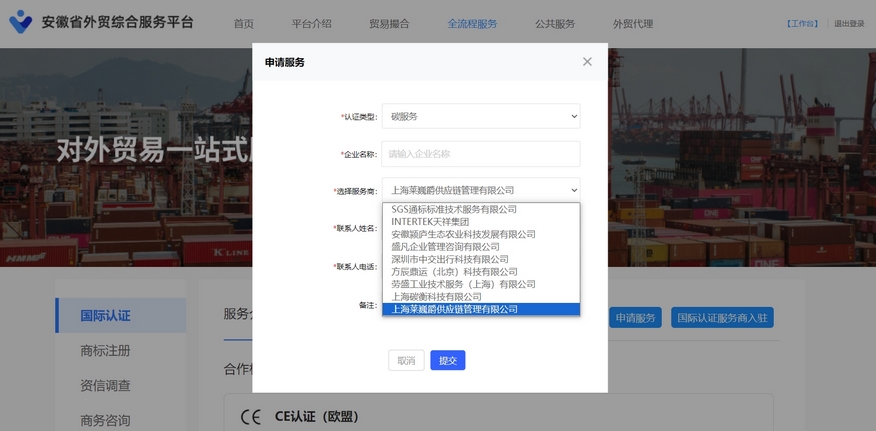Close the 申请服务 dialog
Screen dimensions: 876x431
click(x=587, y=61)
